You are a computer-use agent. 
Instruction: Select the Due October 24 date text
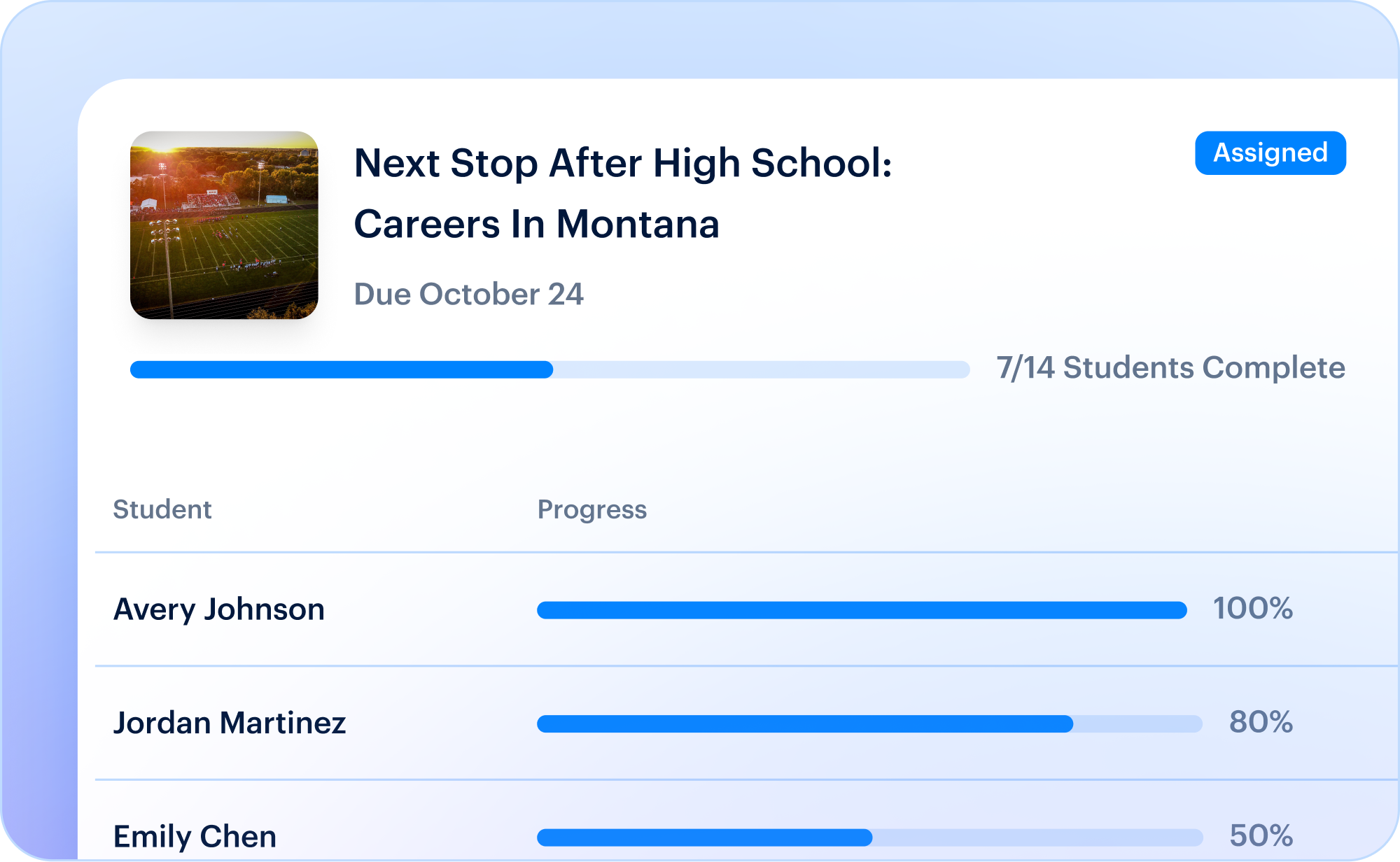click(x=468, y=294)
